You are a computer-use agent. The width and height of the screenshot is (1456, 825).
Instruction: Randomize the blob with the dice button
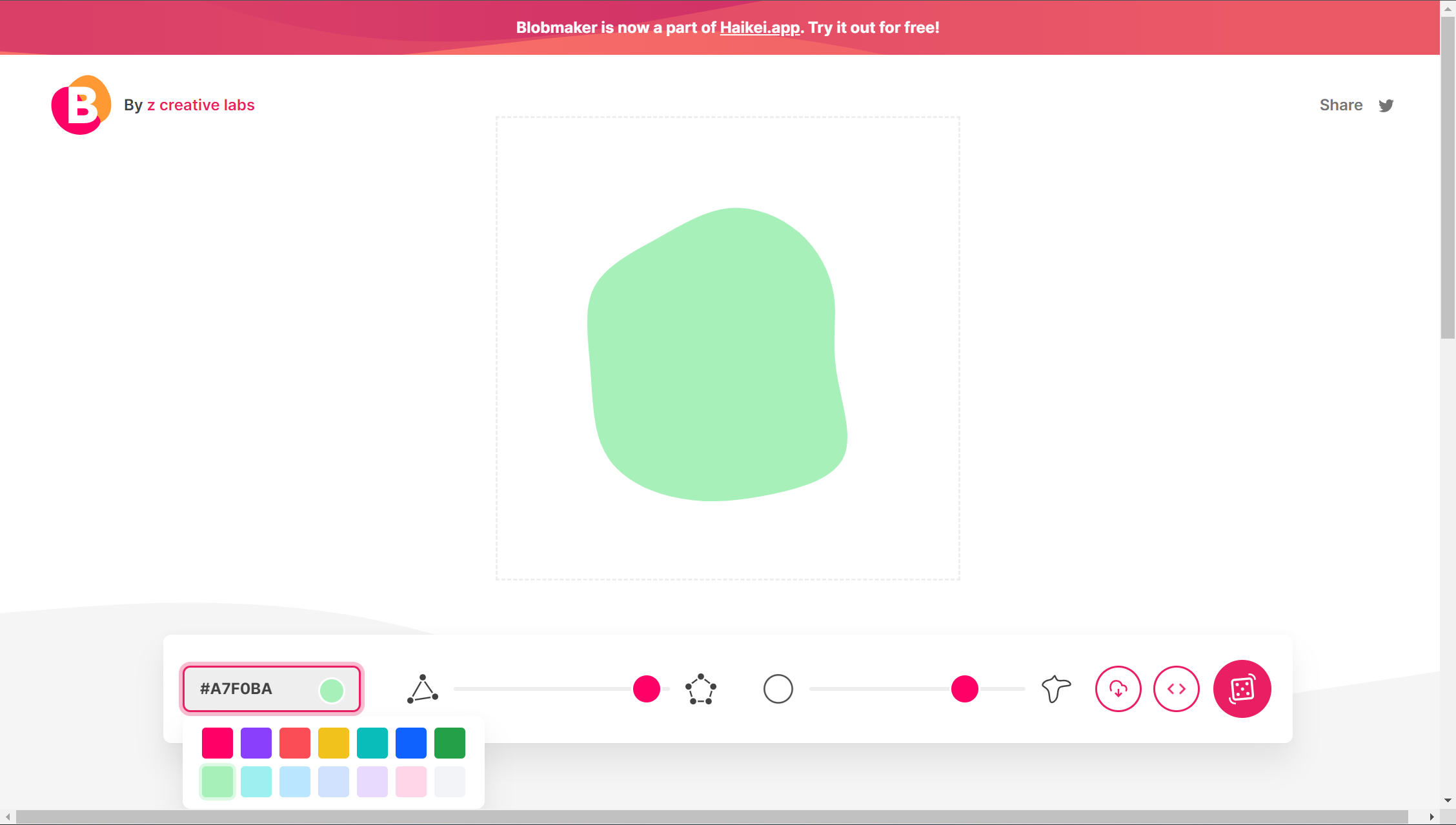point(1242,688)
